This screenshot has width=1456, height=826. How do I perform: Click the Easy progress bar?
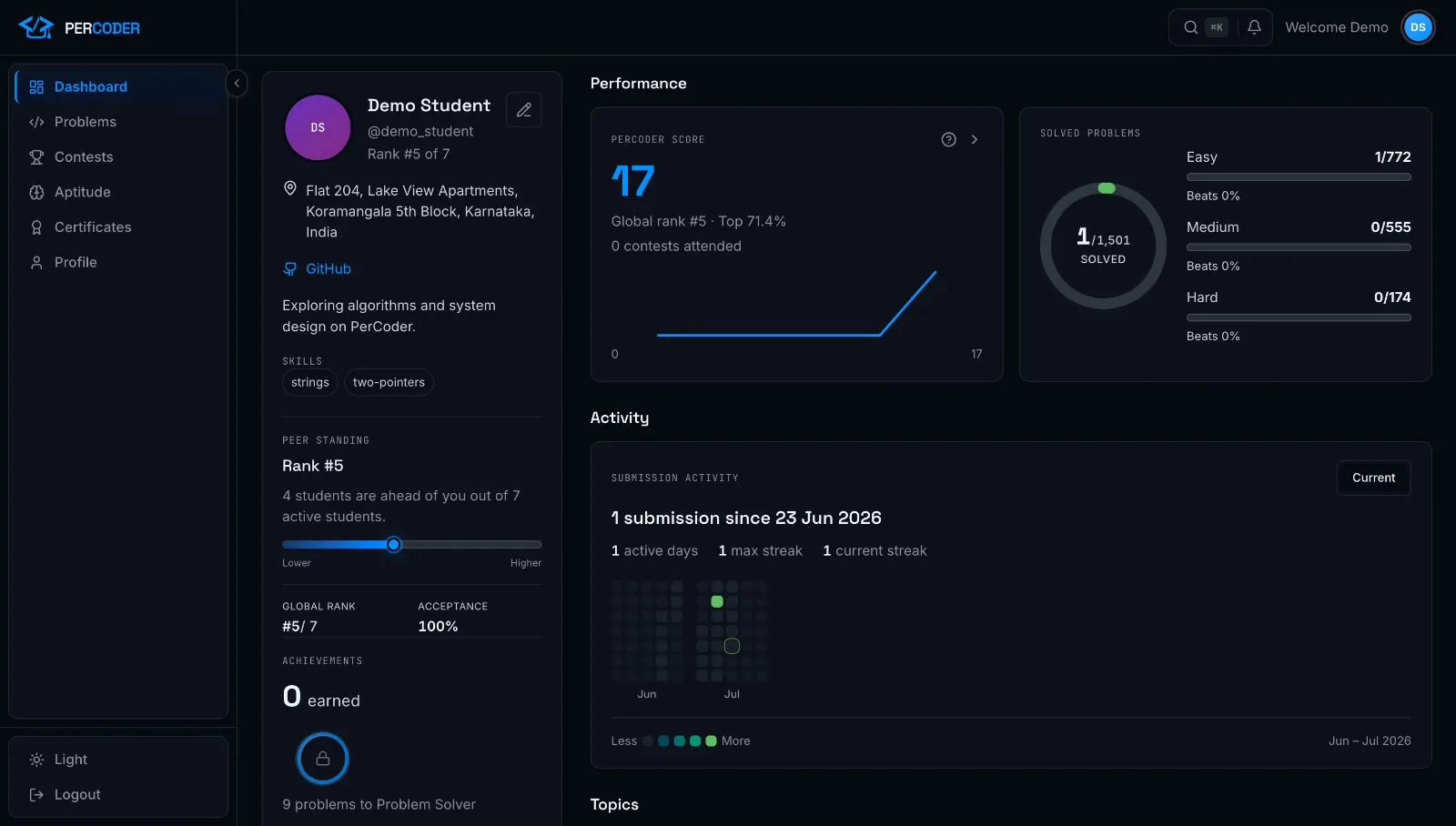click(1299, 177)
